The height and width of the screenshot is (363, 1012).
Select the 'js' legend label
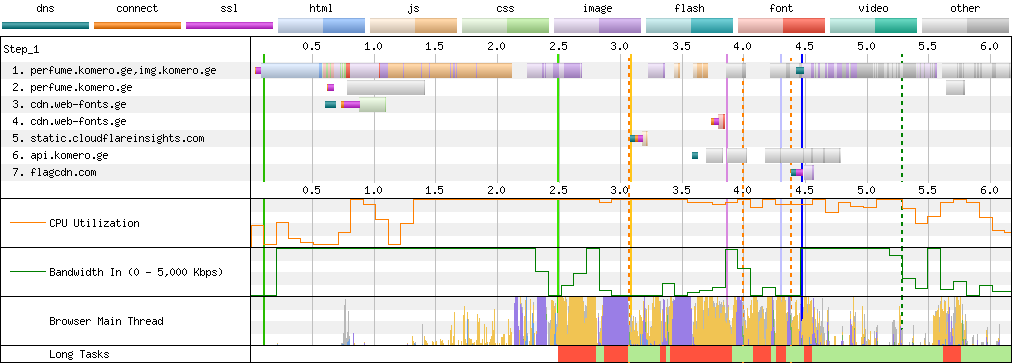pyautogui.click(x=413, y=8)
